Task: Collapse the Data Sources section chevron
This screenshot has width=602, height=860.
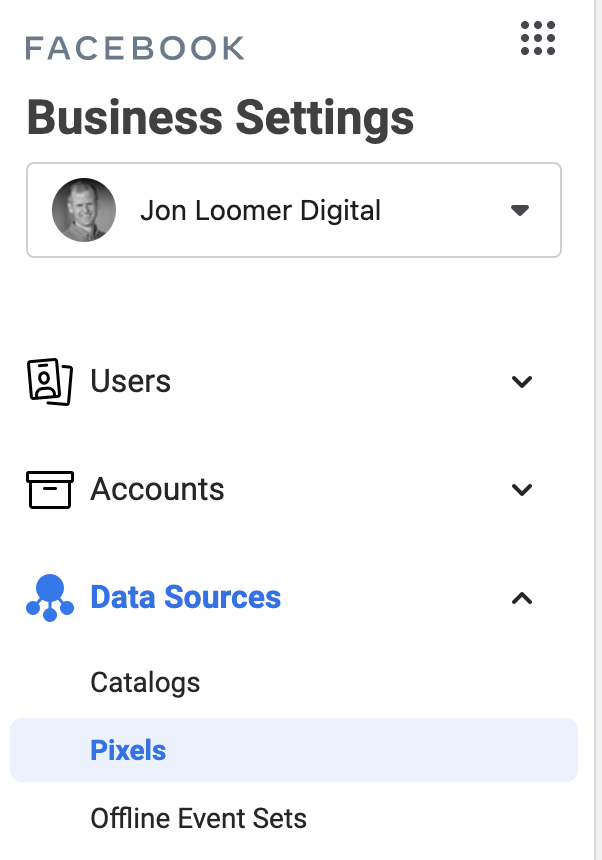Action: [x=522, y=598]
